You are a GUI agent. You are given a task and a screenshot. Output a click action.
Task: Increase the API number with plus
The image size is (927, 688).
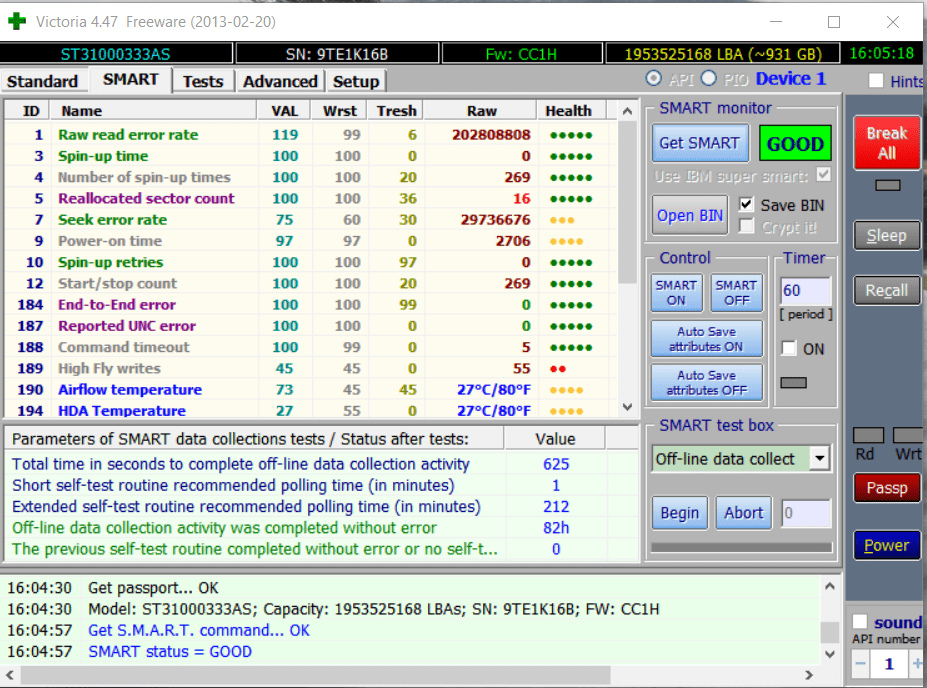pos(916,664)
